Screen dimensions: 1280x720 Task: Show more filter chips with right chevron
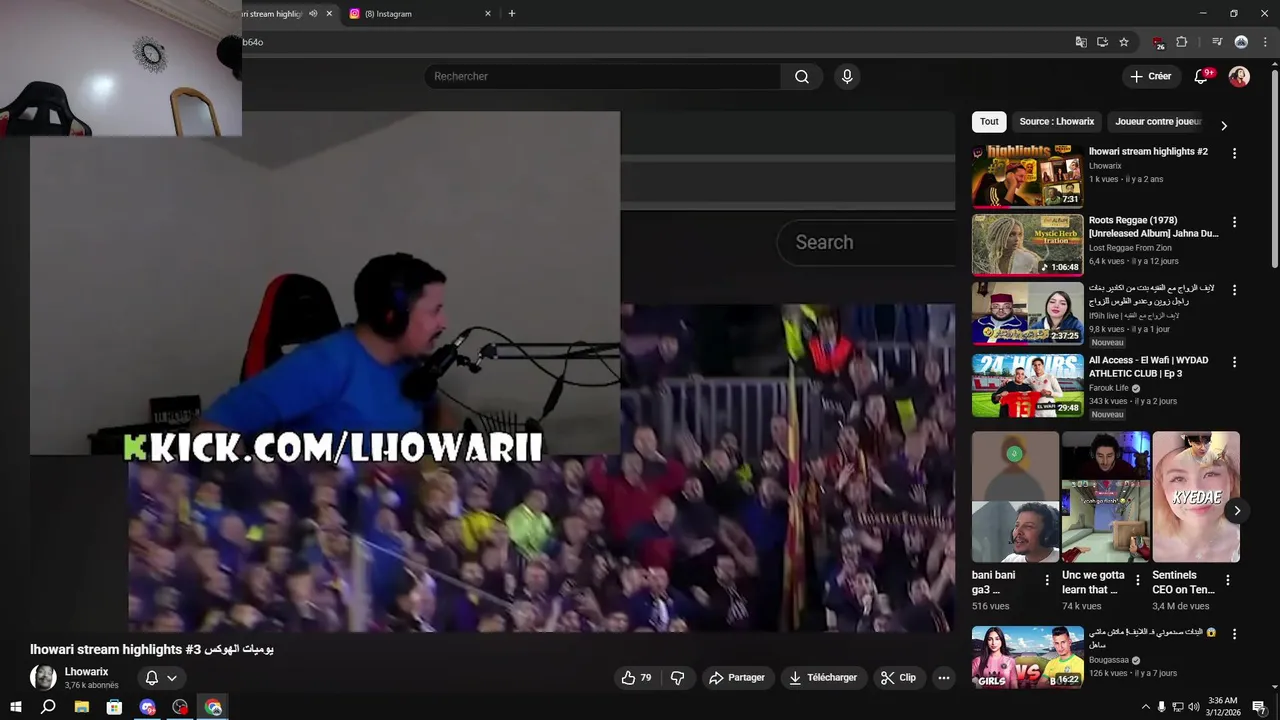(x=1223, y=126)
